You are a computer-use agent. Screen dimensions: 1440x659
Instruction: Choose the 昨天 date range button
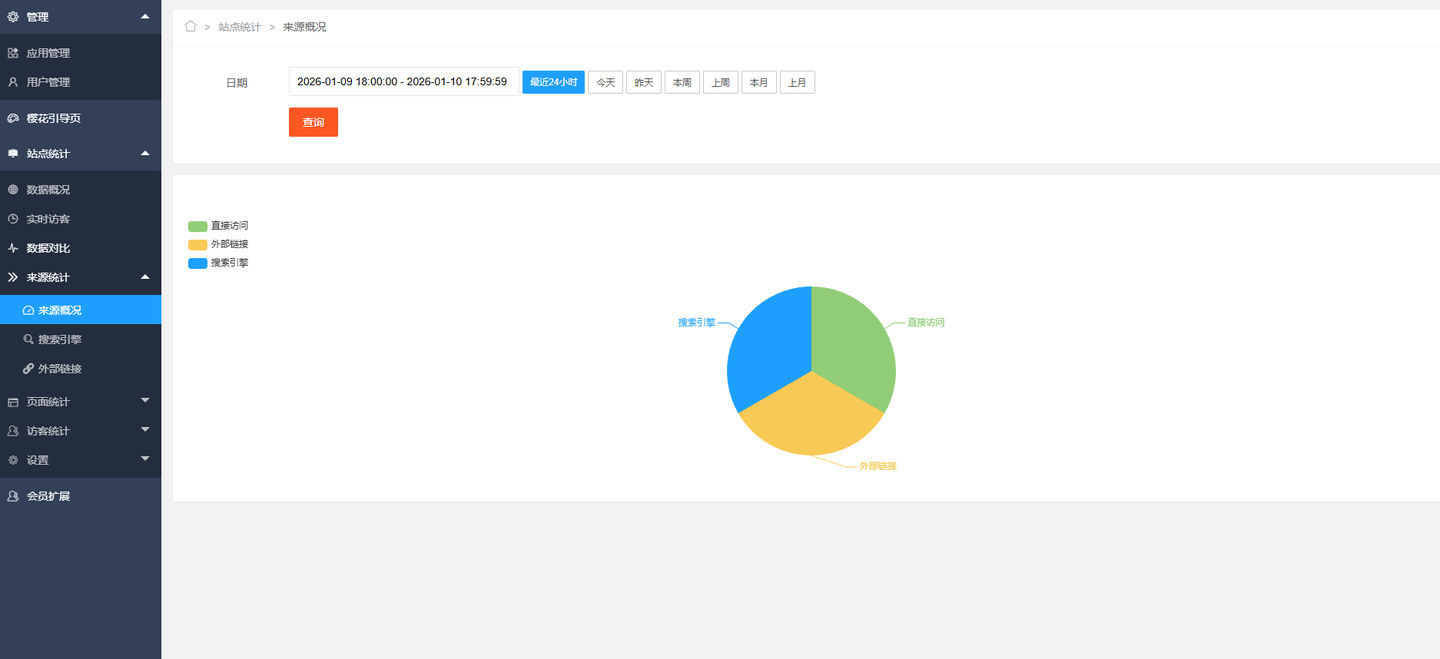[x=644, y=82]
